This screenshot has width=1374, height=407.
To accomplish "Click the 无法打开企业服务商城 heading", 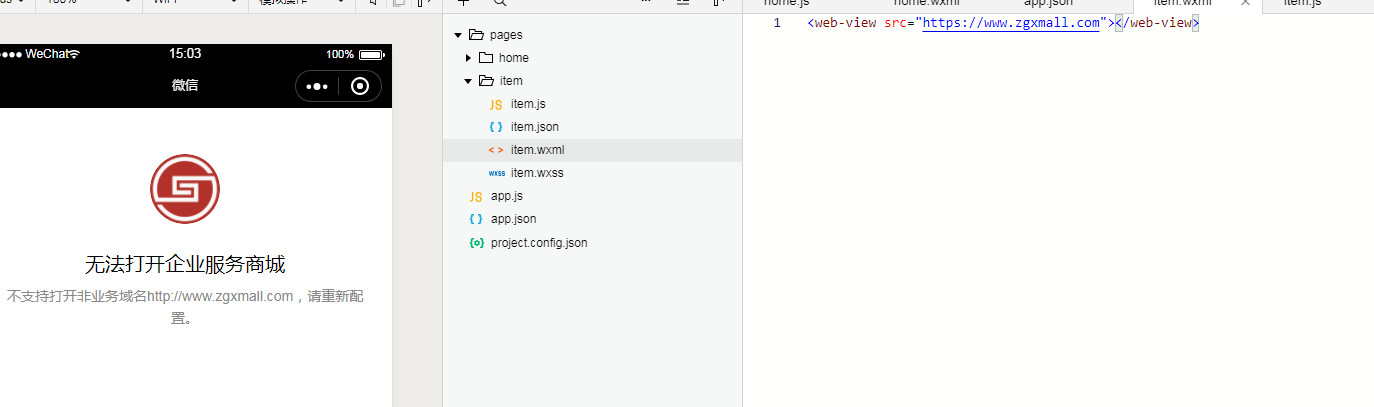I will pos(185,264).
